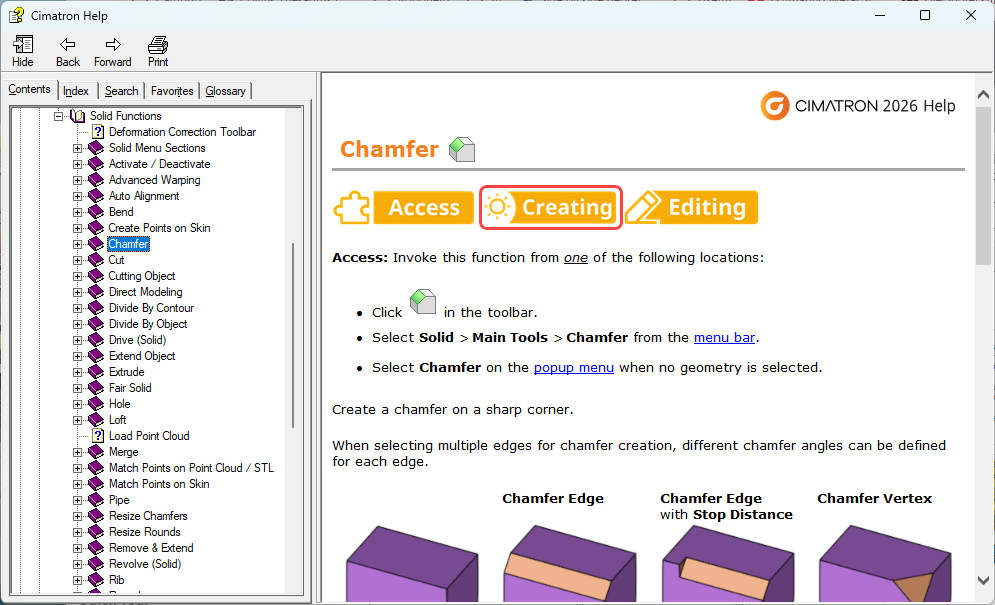The height and width of the screenshot is (605, 995).
Task: Open the Search tab
Action: point(121,91)
